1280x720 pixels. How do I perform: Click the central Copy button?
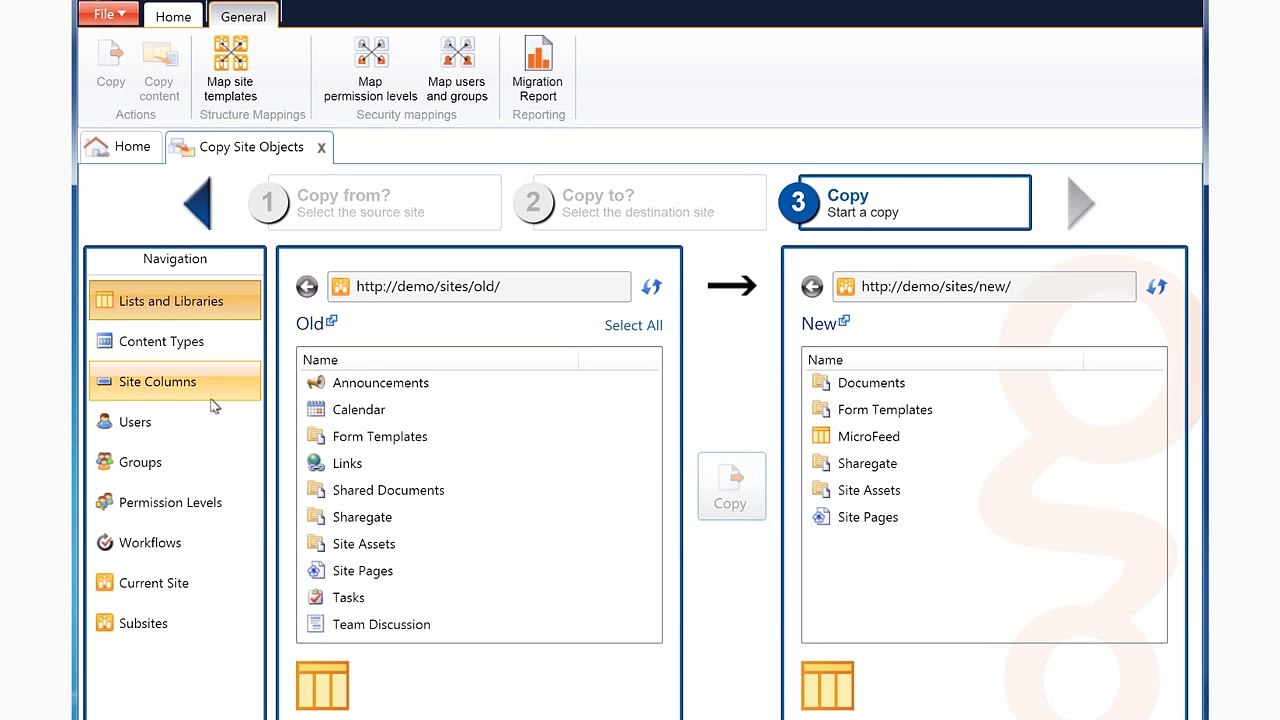click(x=731, y=486)
